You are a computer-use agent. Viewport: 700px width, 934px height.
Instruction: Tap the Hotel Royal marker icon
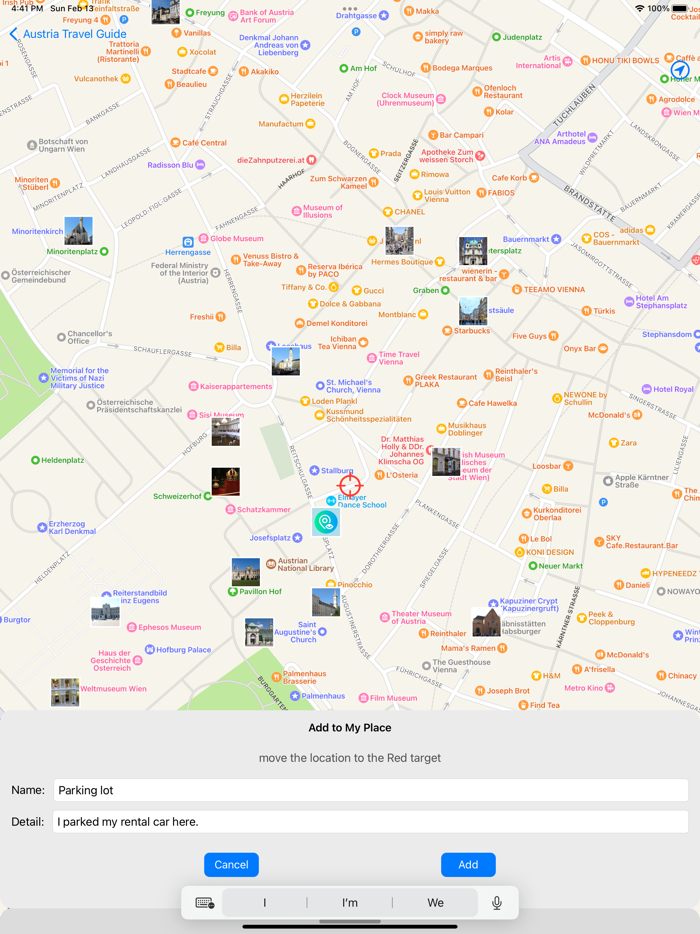(x=646, y=389)
